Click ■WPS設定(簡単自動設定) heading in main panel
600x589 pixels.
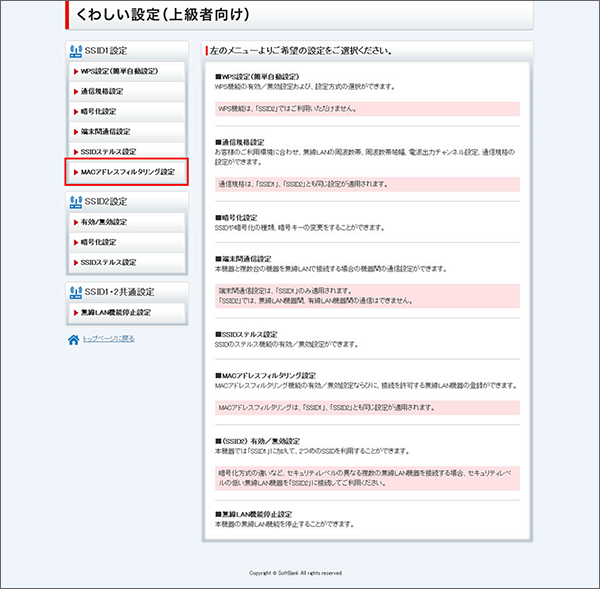[257, 77]
